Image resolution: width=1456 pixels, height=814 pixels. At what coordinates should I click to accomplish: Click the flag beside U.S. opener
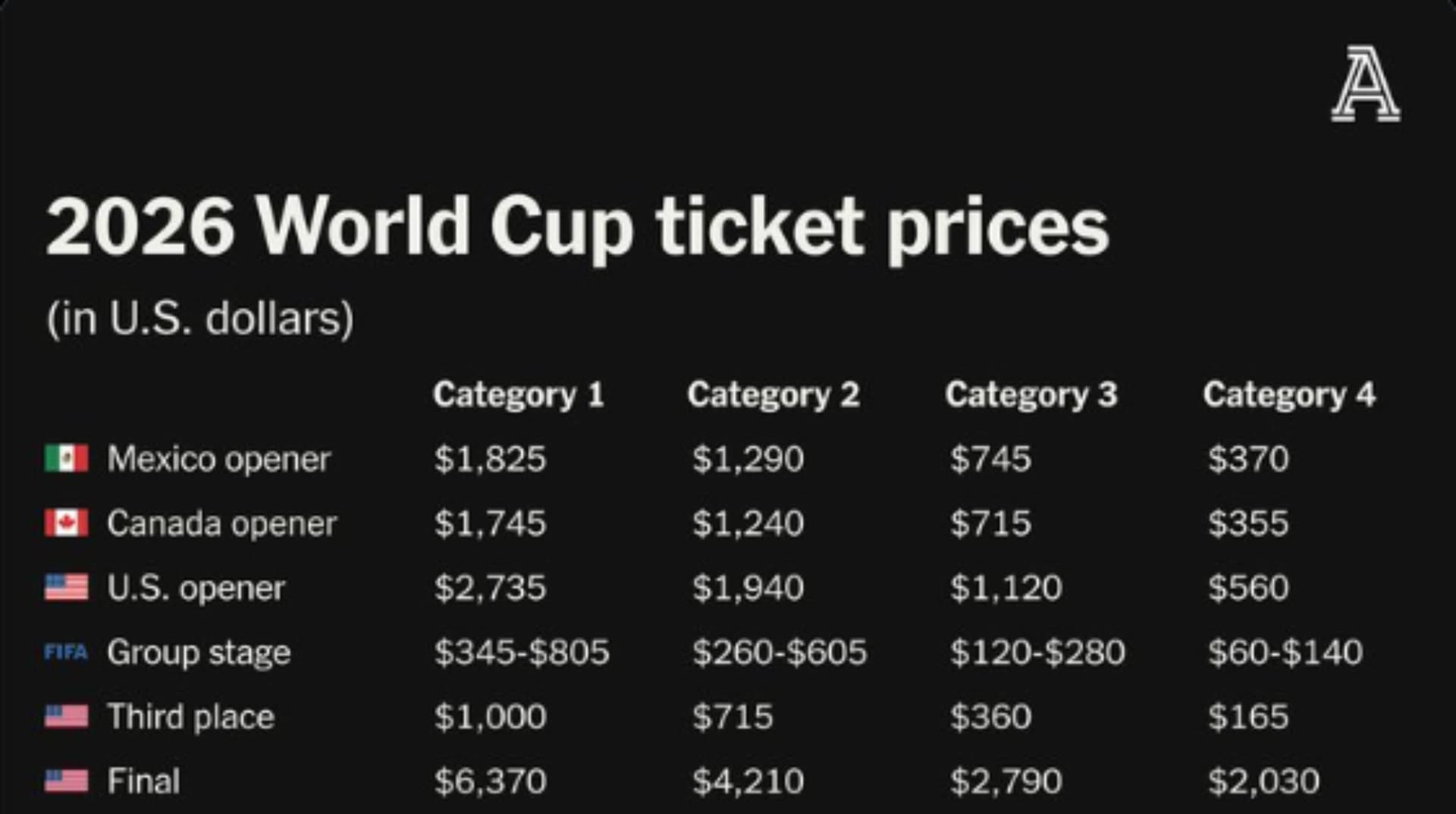pos(67,587)
